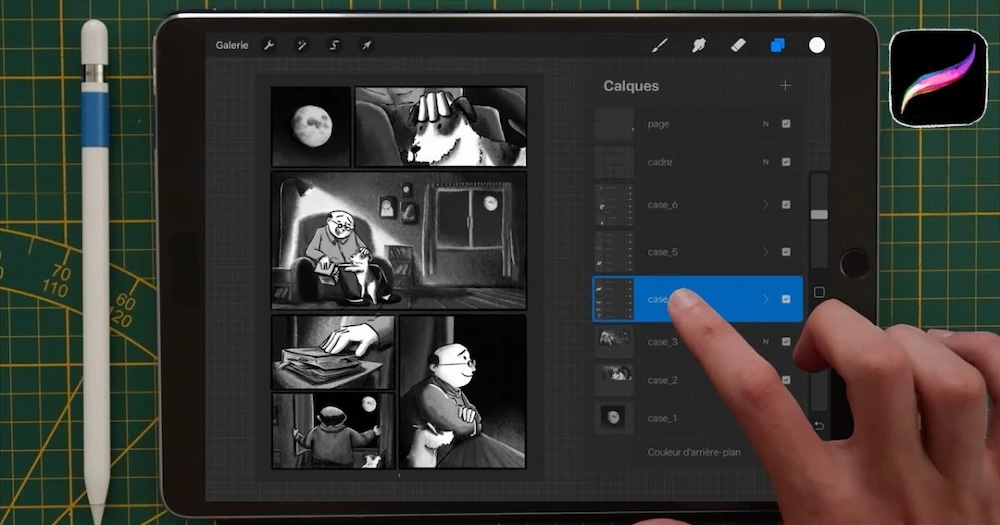Open the color picker white circle
The height and width of the screenshot is (525, 1000).
[x=817, y=45]
